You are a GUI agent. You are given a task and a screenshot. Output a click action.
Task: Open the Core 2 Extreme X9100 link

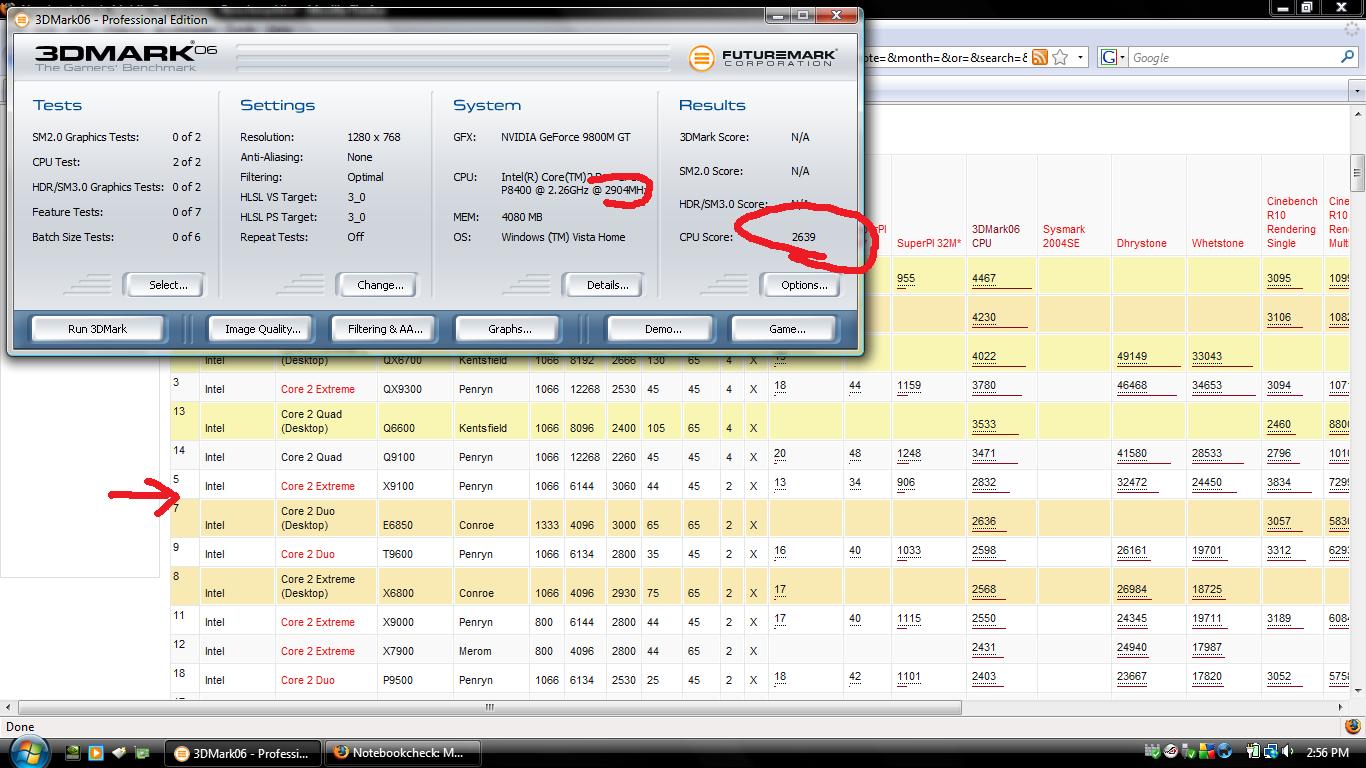click(x=318, y=486)
